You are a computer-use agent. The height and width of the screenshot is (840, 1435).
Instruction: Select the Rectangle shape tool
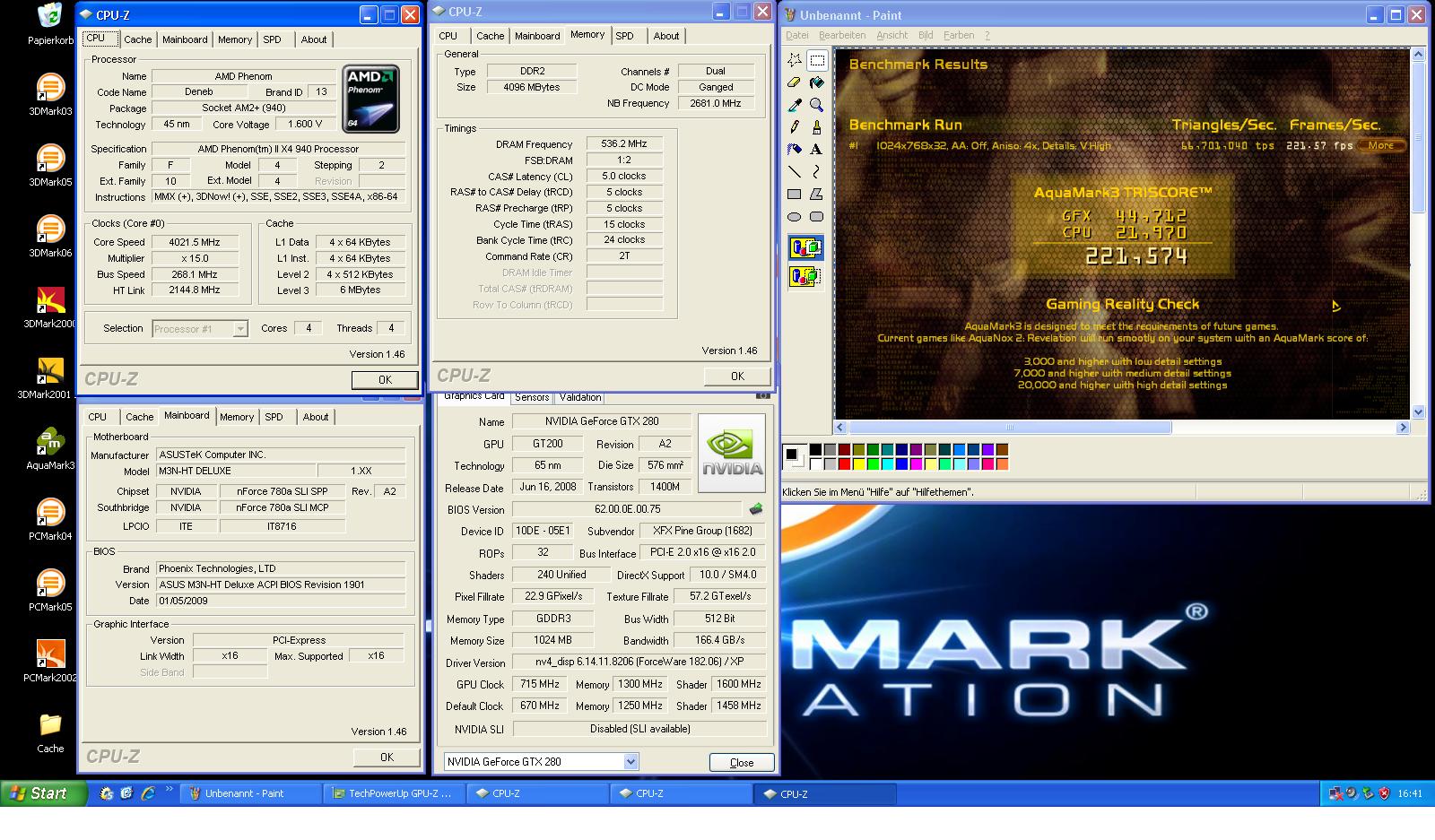[x=795, y=194]
